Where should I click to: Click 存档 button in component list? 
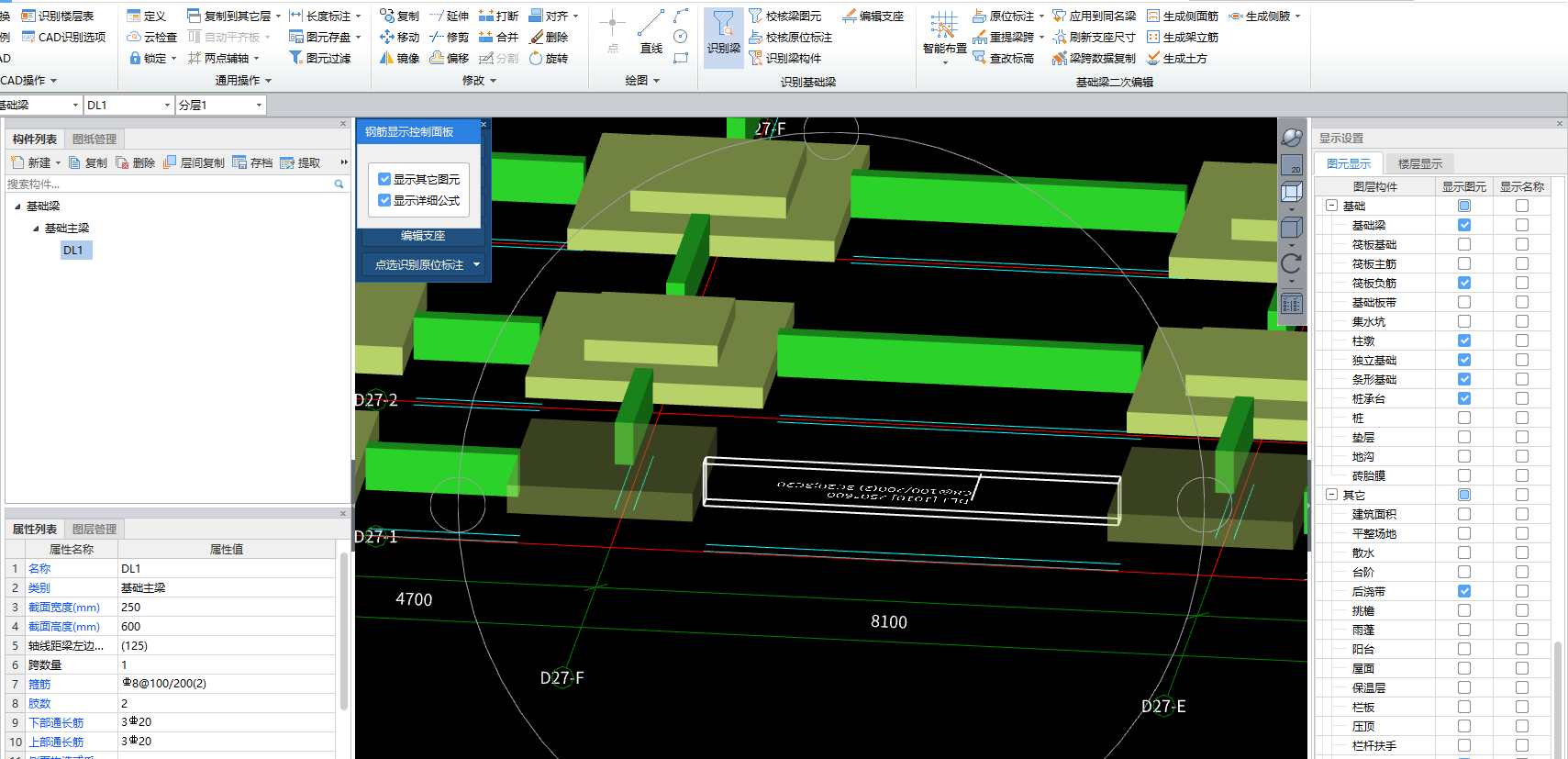252,162
